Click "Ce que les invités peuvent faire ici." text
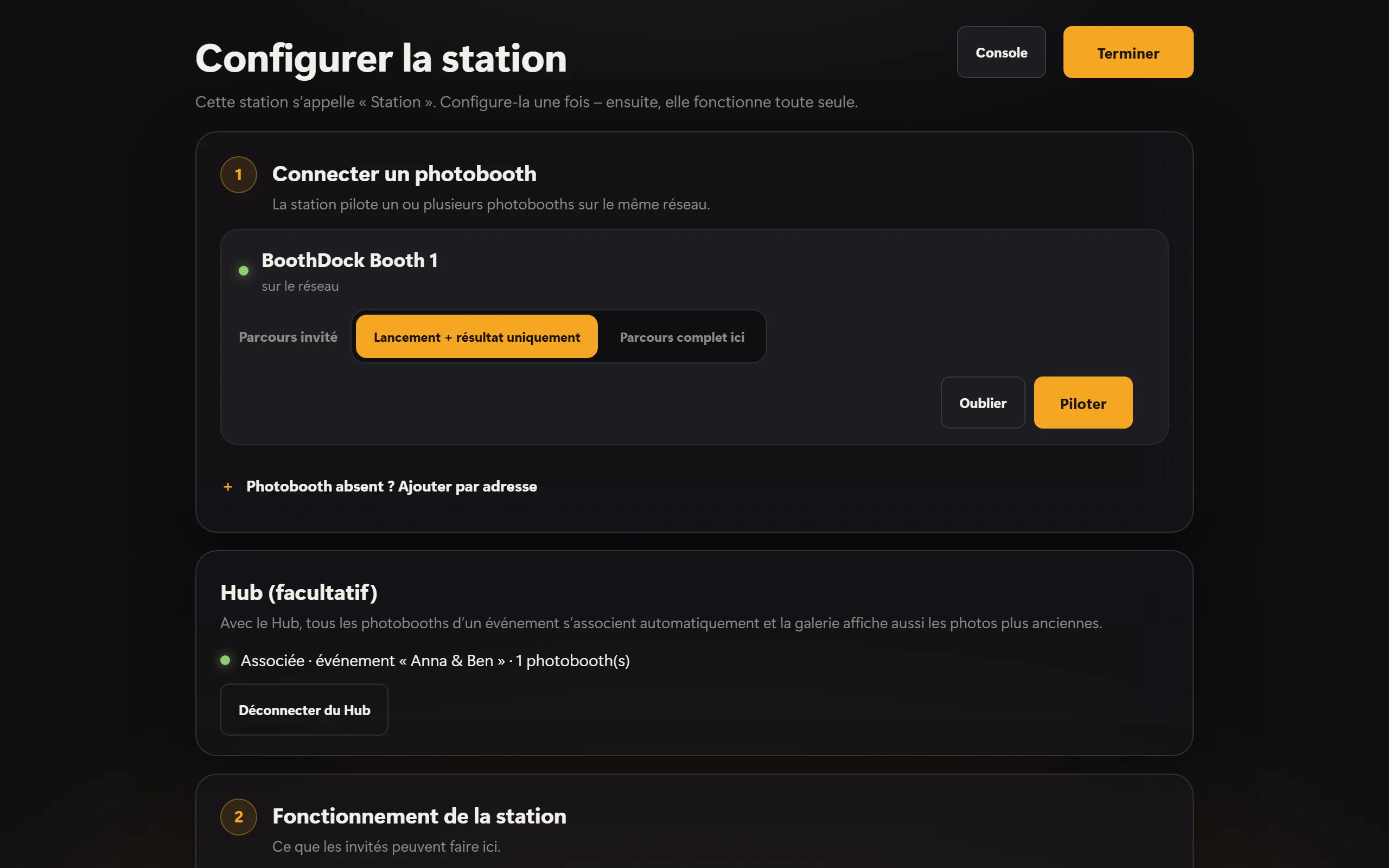 pos(386,847)
